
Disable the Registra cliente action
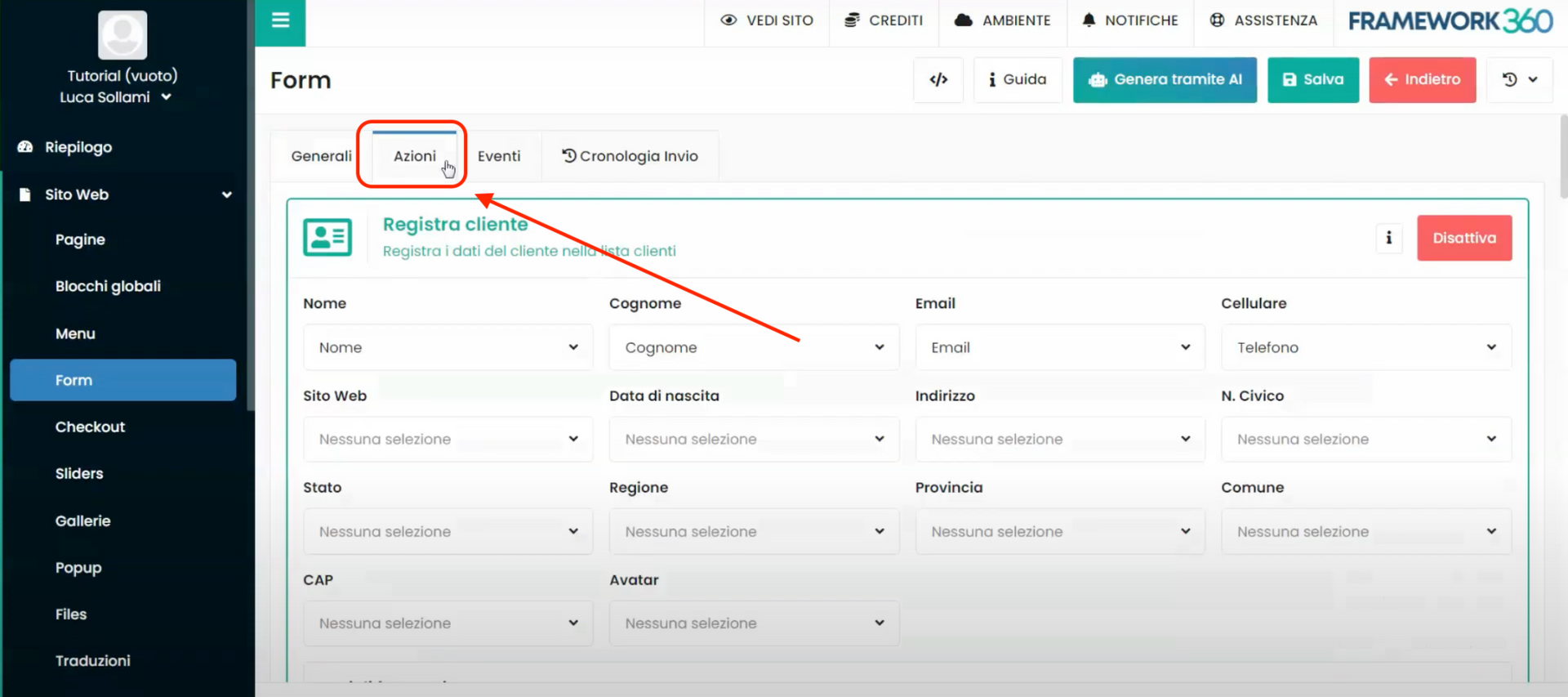1463,239
